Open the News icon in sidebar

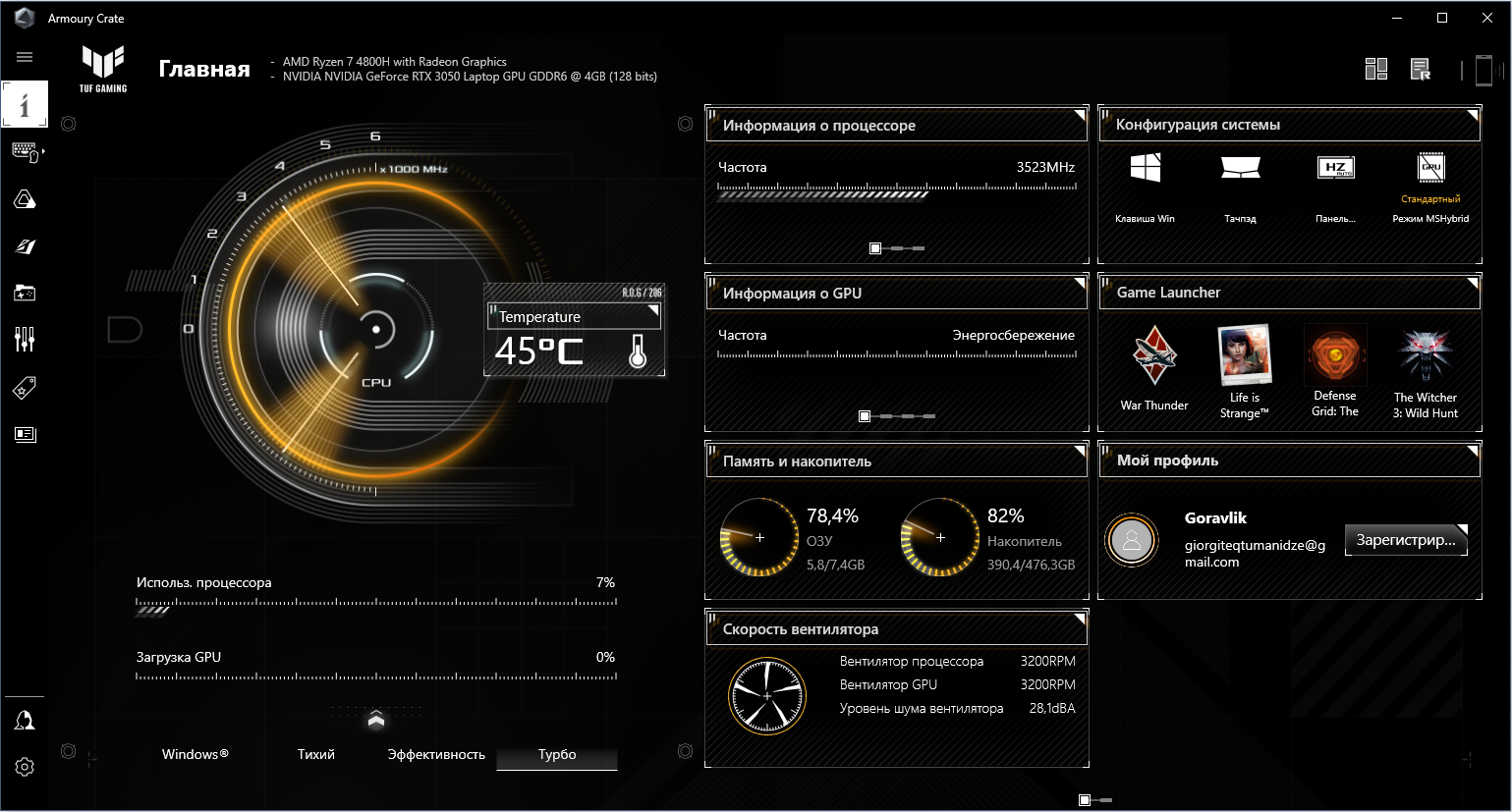(25, 434)
